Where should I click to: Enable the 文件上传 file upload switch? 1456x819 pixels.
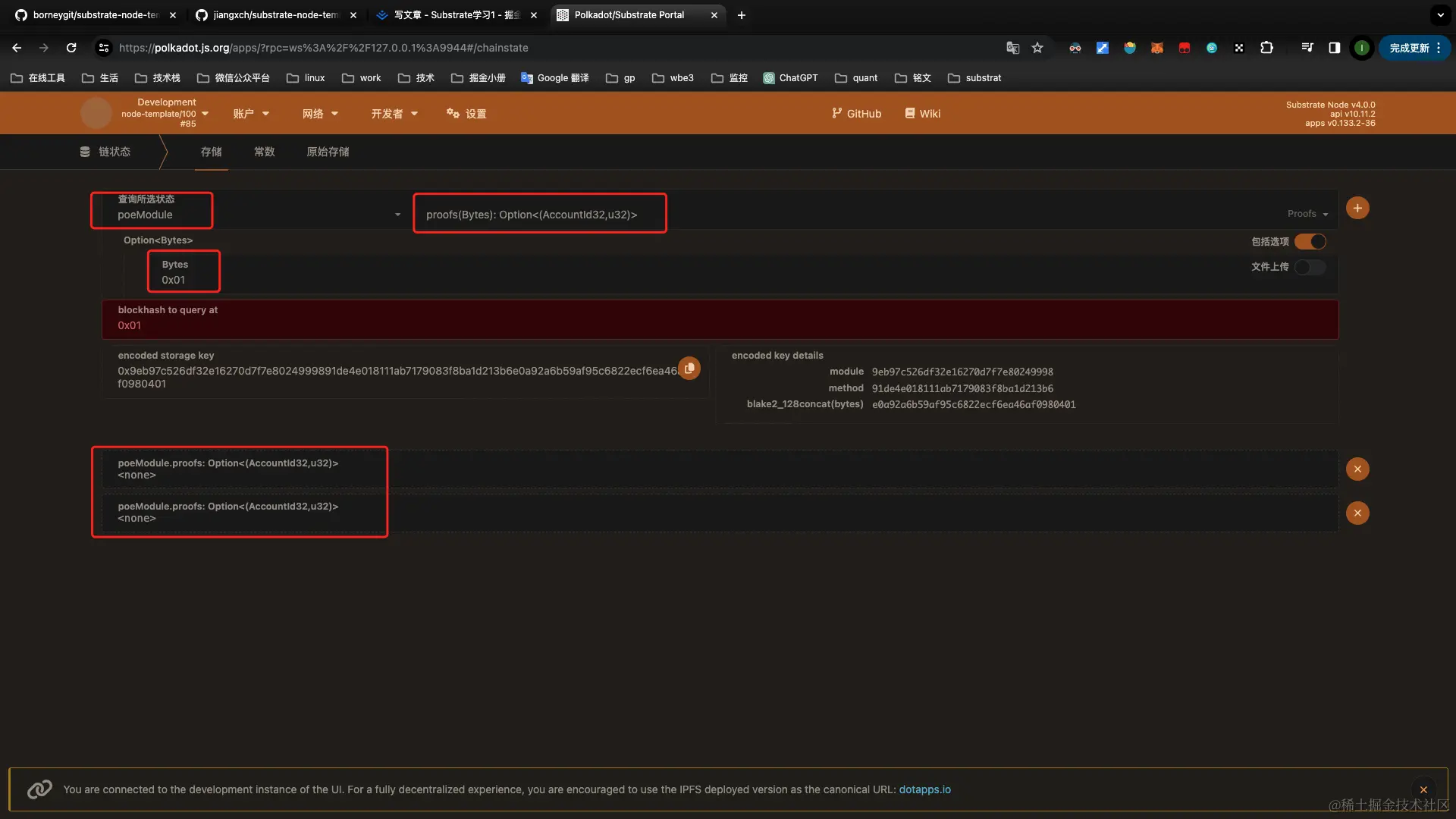tap(1310, 267)
